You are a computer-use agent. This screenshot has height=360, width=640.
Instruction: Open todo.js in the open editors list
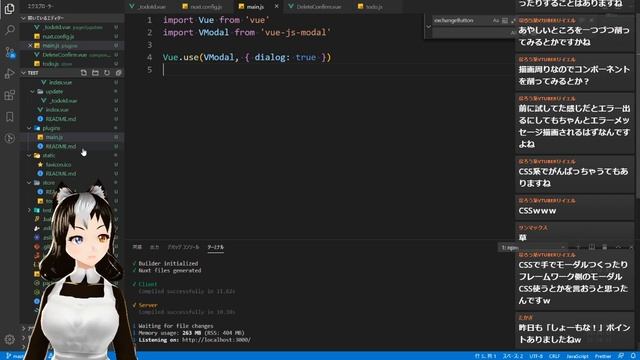(x=73, y=64)
